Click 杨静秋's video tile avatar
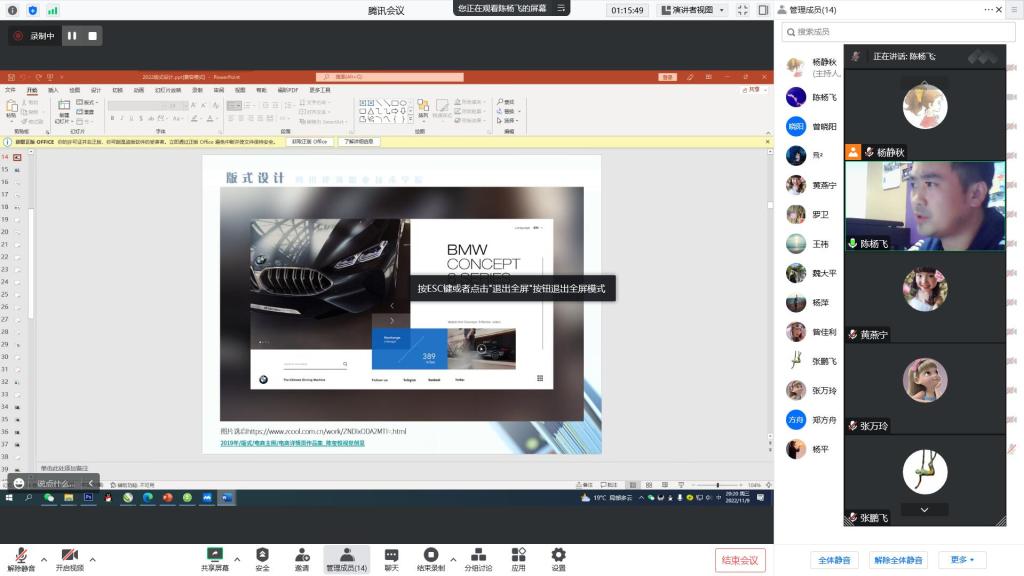1024x576 pixels. [x=925, y=106]
